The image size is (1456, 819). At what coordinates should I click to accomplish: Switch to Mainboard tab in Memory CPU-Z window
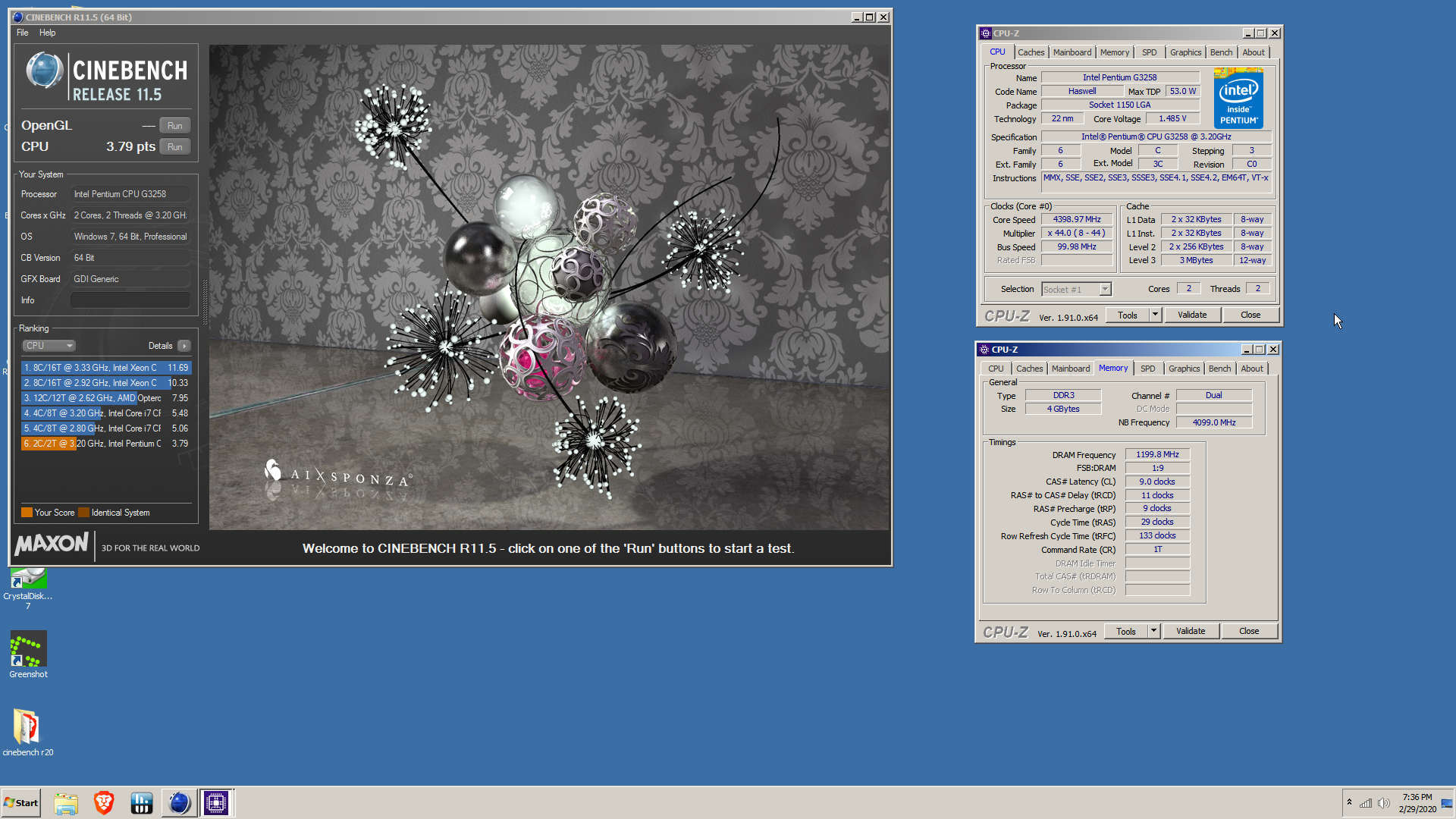point(1071,369)
